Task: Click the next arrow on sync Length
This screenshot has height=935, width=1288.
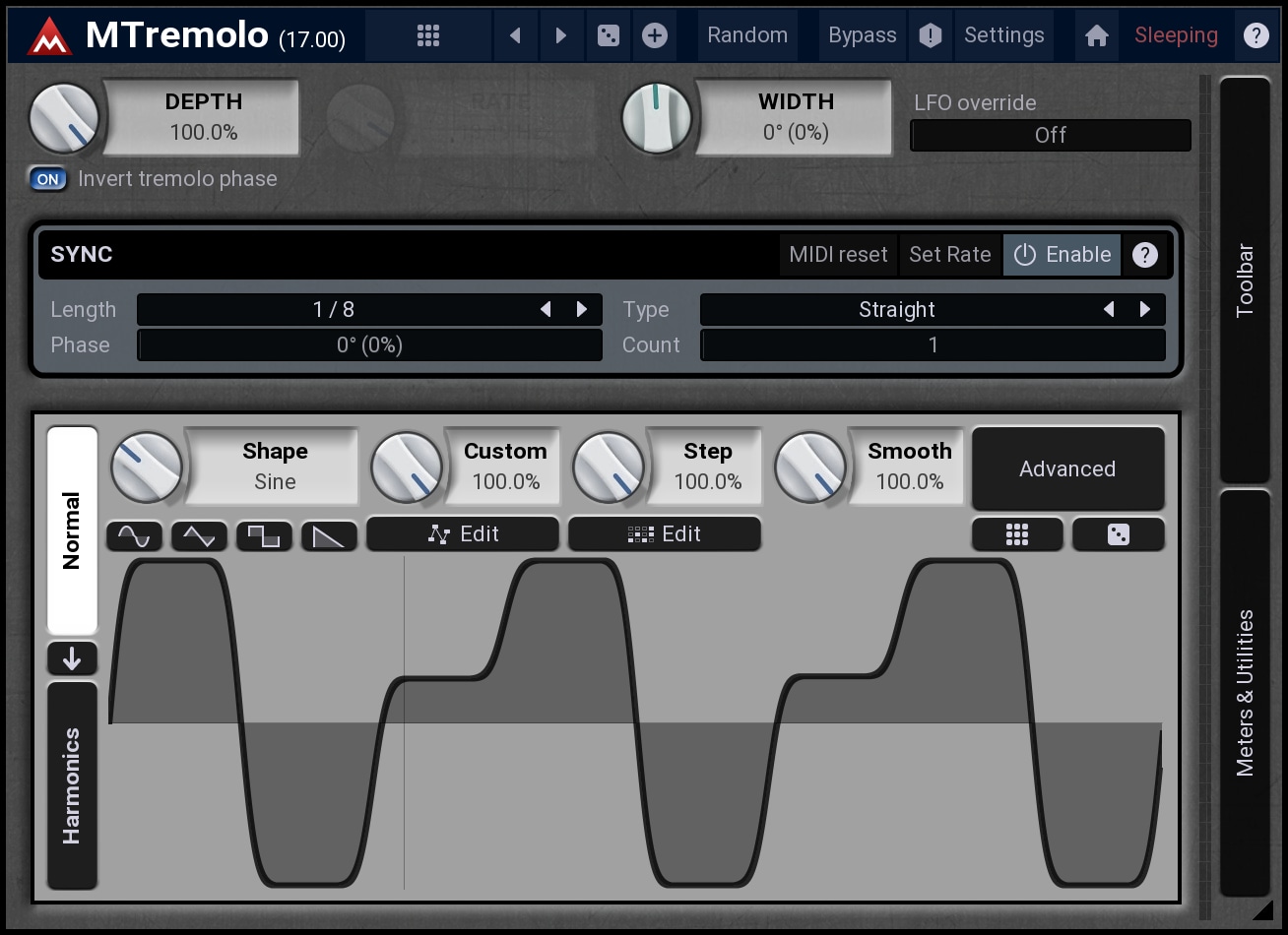Action: [582, 309]
